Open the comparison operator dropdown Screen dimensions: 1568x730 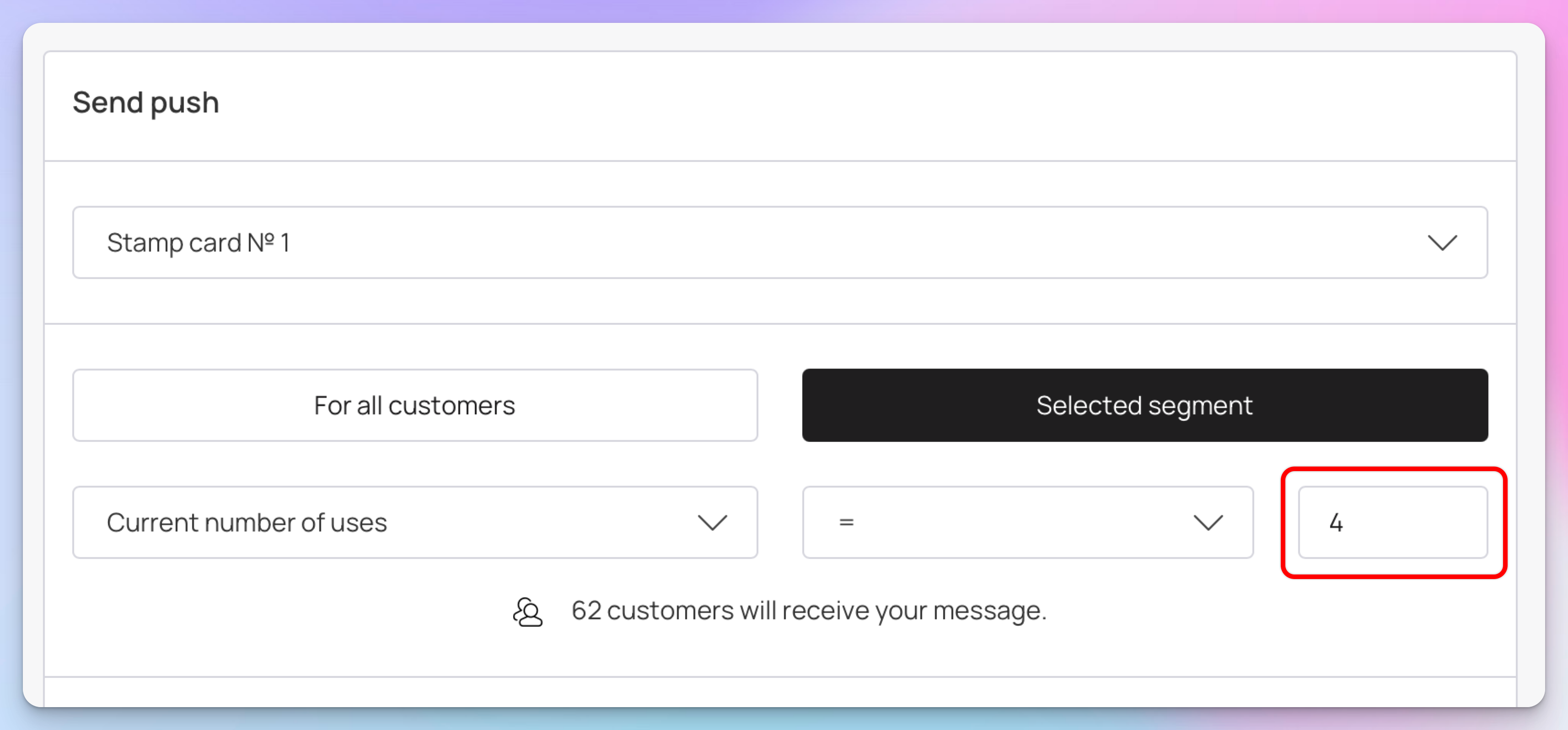pos(1027,522)
